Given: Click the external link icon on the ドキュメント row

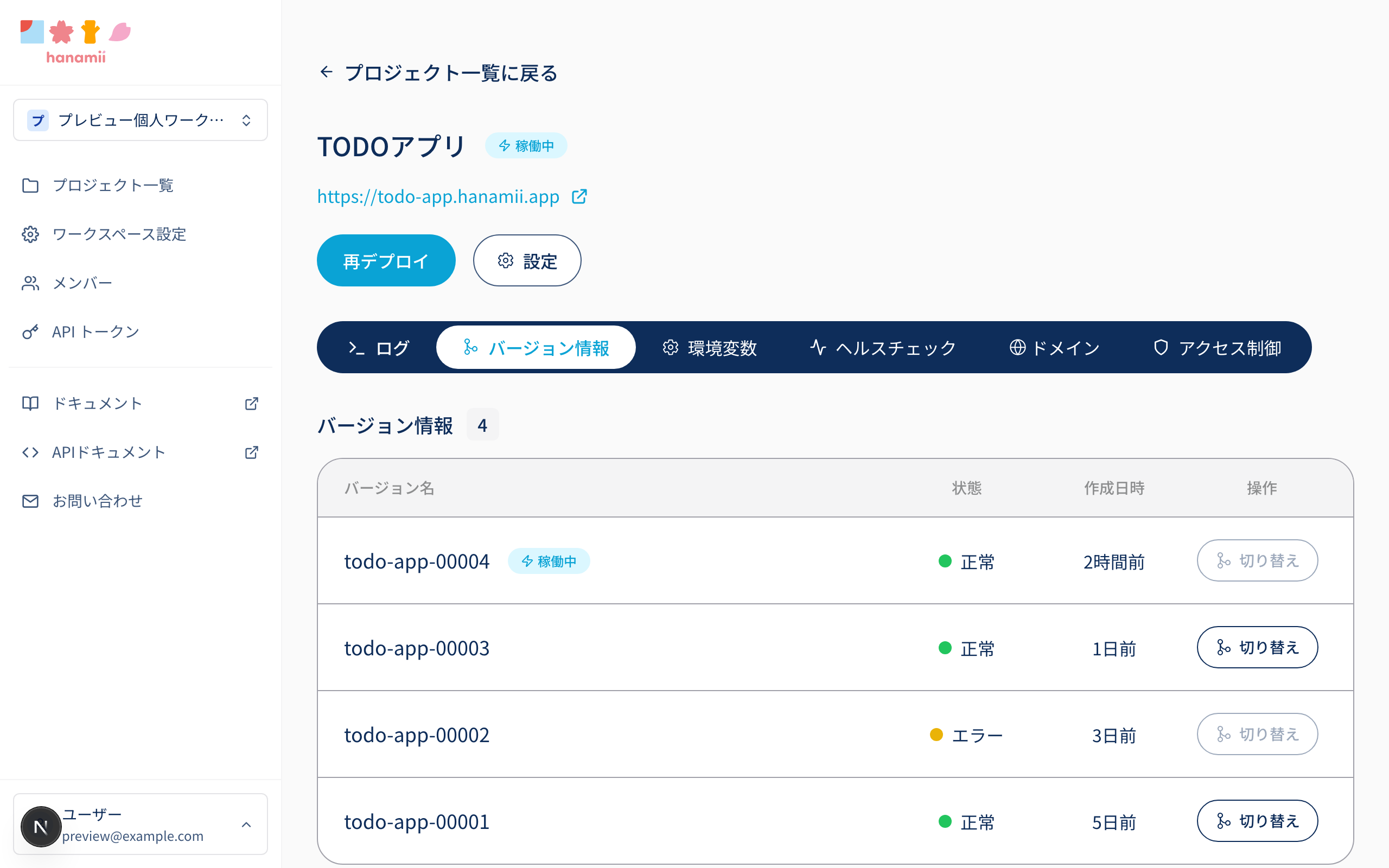Looking at the screenshot, I should [251, 404].
